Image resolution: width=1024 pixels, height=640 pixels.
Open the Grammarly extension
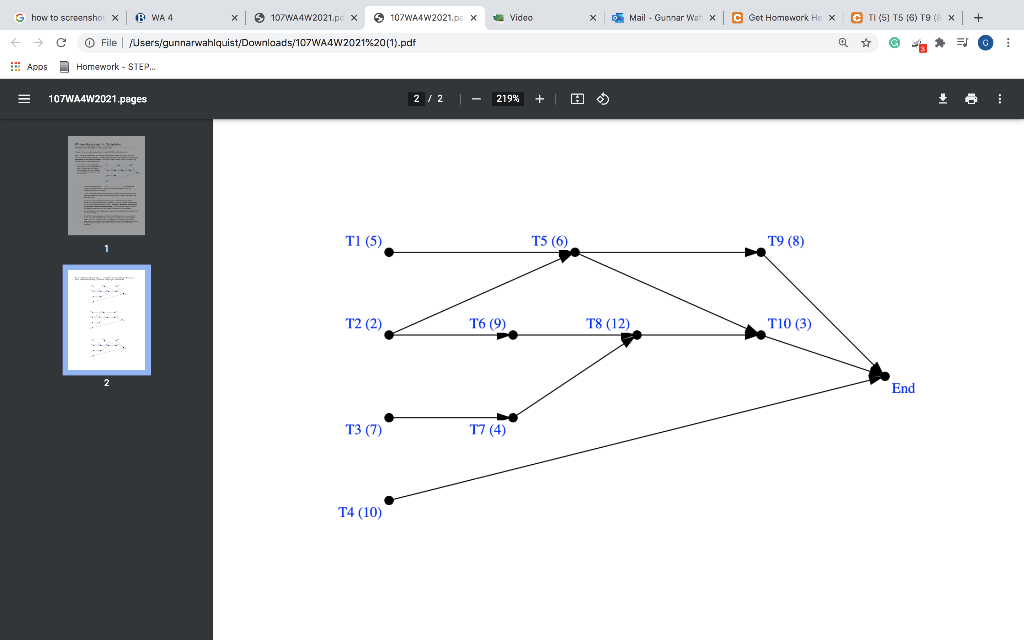tap(895, 42)
